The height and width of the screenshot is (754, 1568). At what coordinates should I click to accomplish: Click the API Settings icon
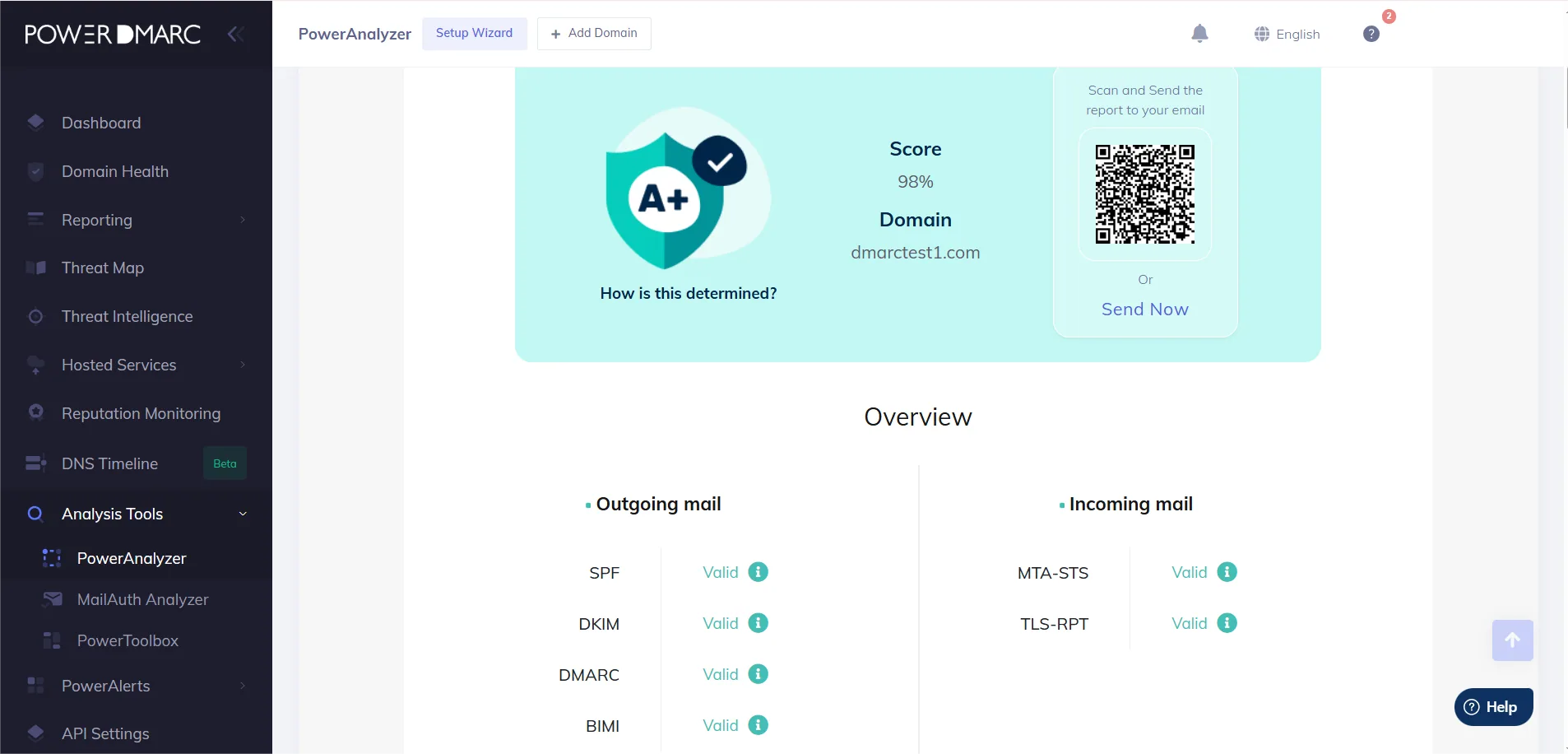click(x=35, y=733)
